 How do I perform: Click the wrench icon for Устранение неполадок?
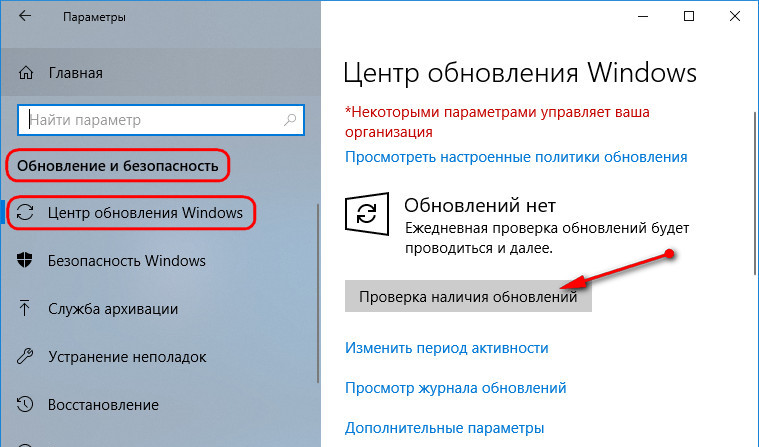[25, 356]
